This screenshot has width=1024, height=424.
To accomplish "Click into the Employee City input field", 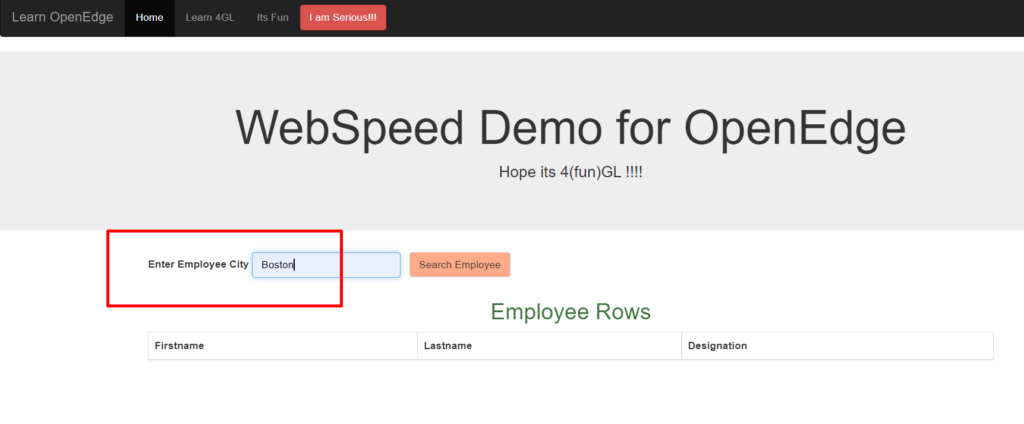I will tap(340, 265).
